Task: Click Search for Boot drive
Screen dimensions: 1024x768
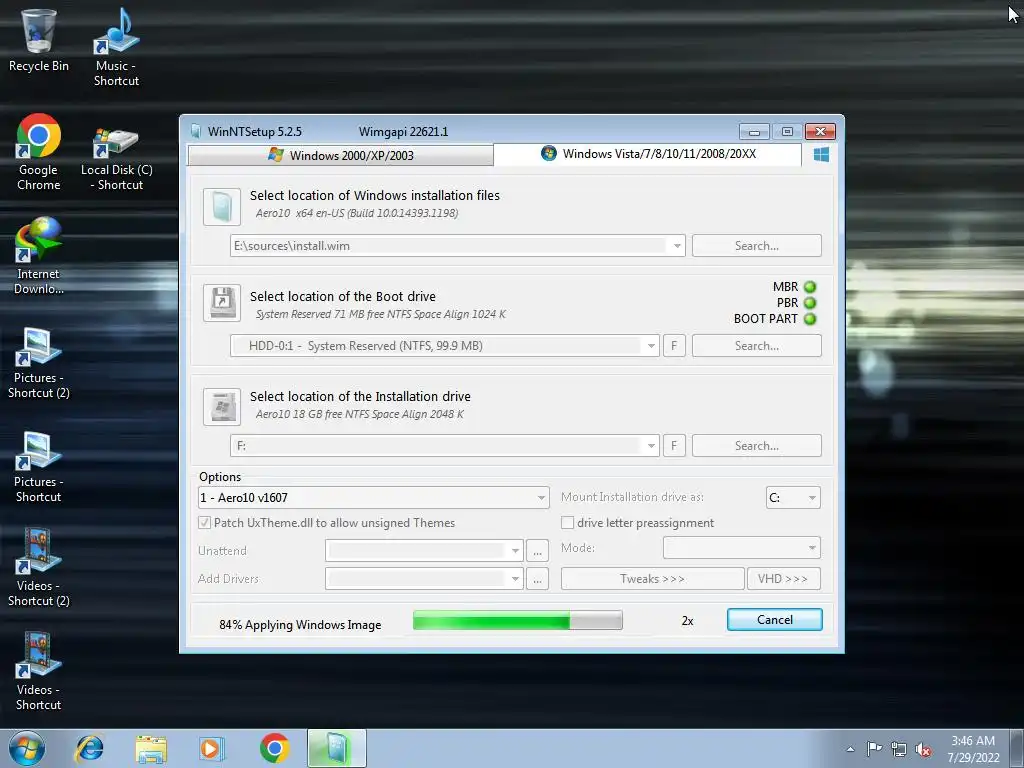Action: coord(756,346)
